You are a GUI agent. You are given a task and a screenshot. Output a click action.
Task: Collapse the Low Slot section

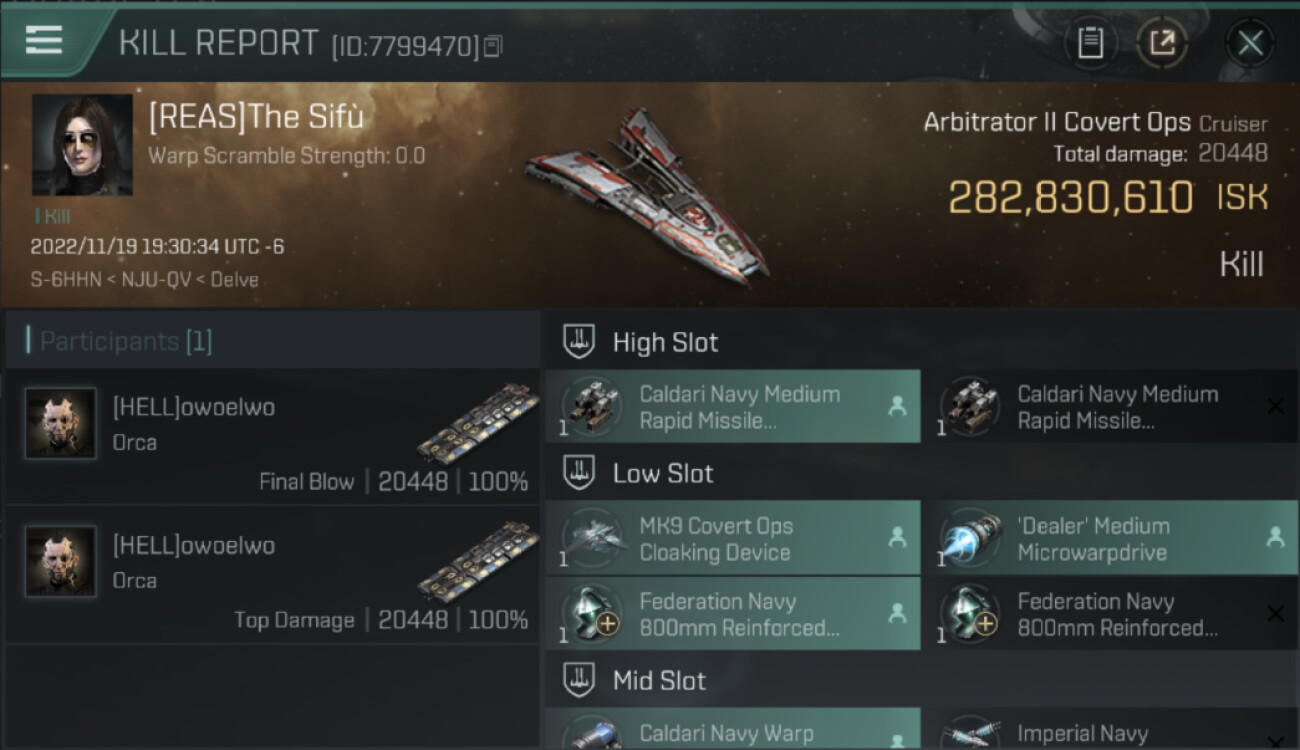click(x=579, y=473)
